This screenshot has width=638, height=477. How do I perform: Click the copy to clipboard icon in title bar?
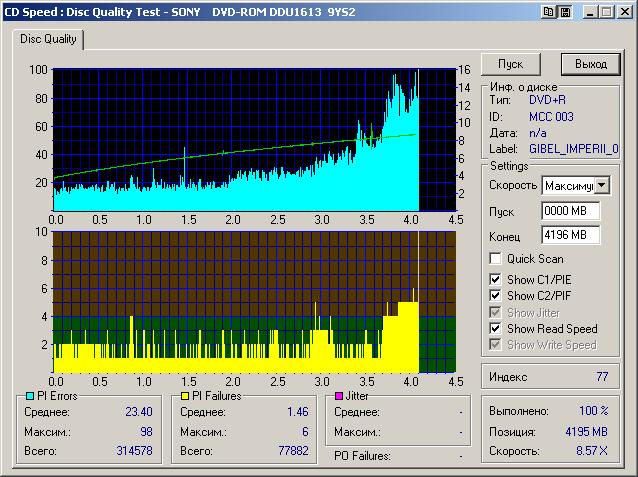click(548, 11)
